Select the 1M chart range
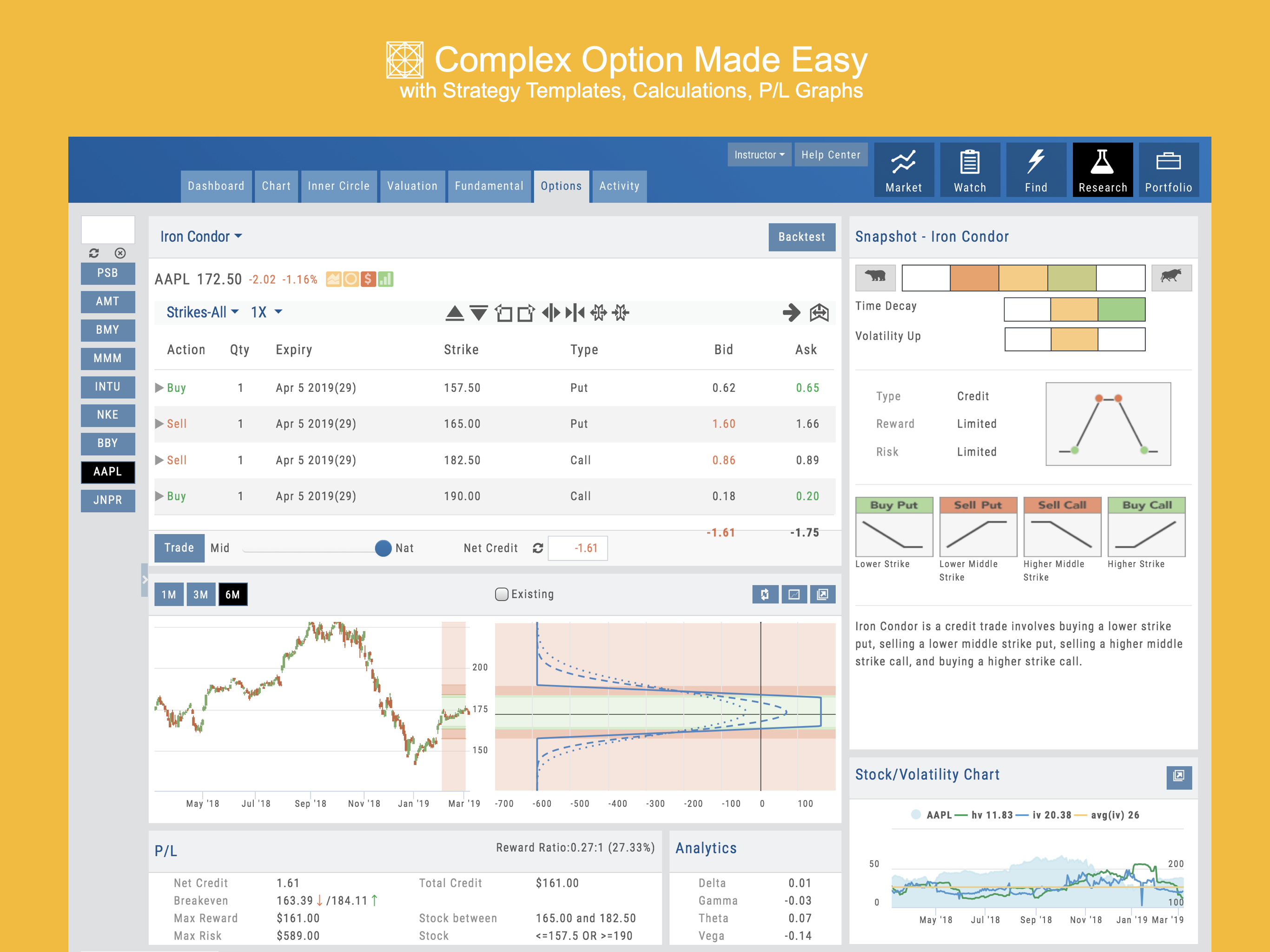The width and height of the screenshot is (1270, 952). click(169, 595)
